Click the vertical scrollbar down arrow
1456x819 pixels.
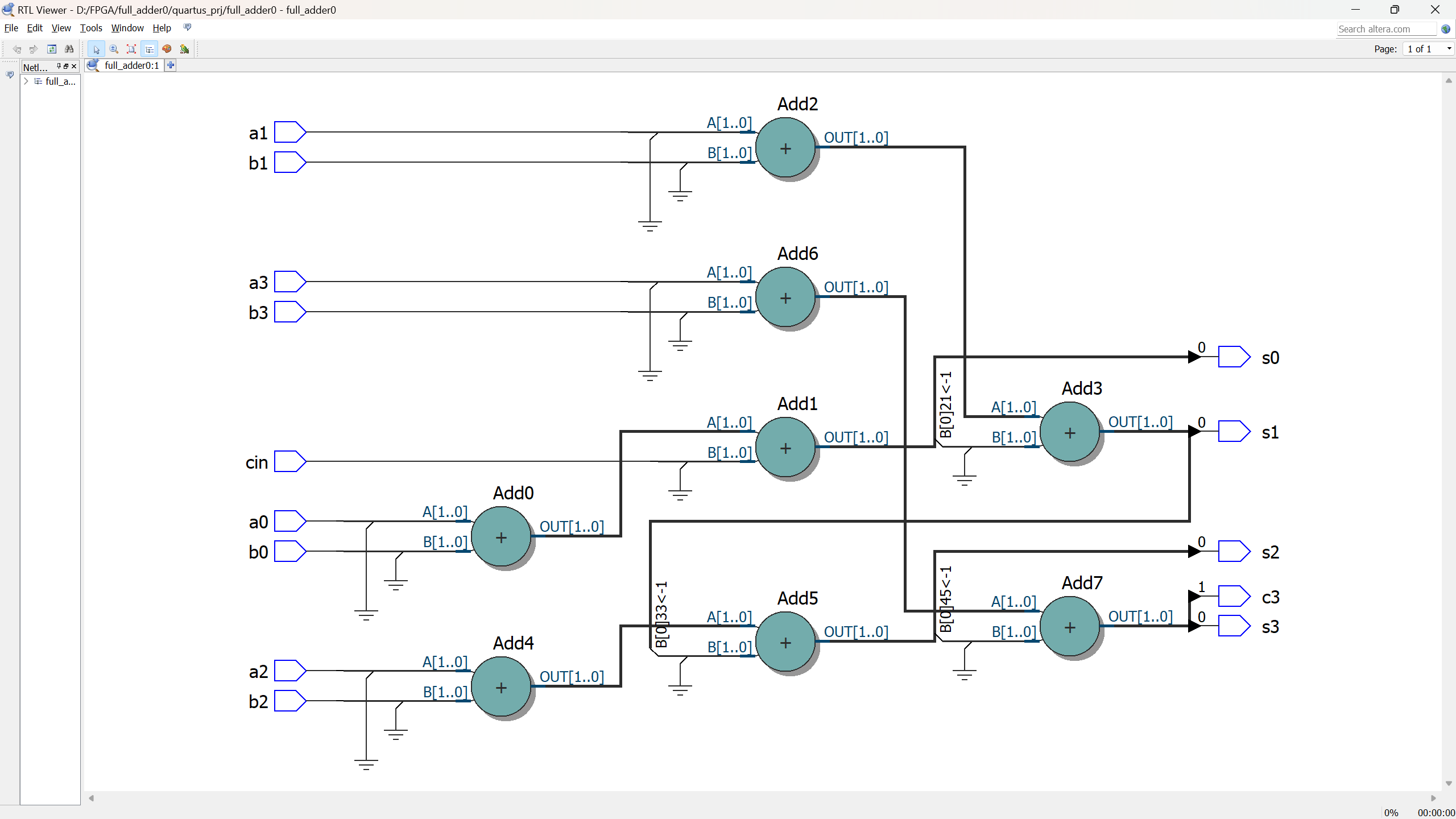(x=1449, y=783)
